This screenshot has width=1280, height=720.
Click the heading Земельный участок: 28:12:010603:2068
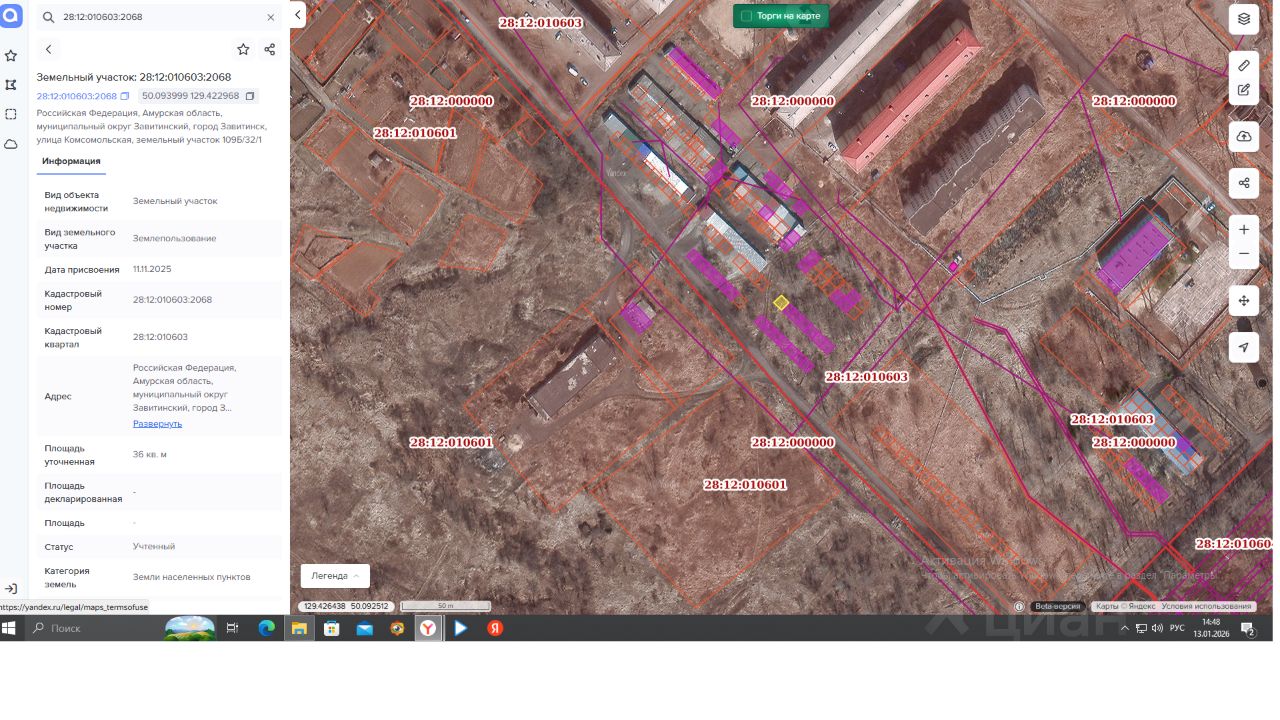(134, 77)
